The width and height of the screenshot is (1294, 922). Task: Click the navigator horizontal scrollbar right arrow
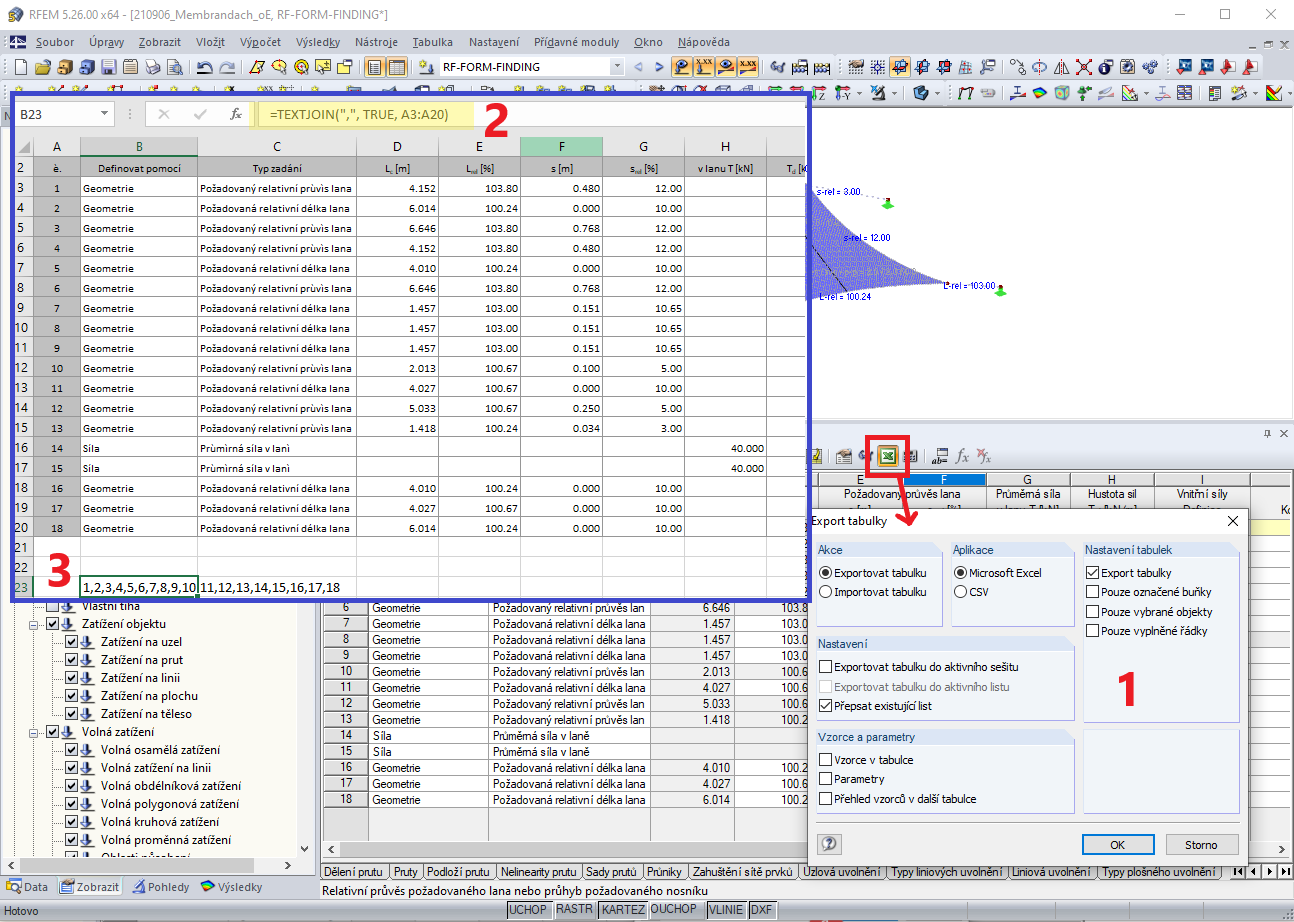coord(288,865)
